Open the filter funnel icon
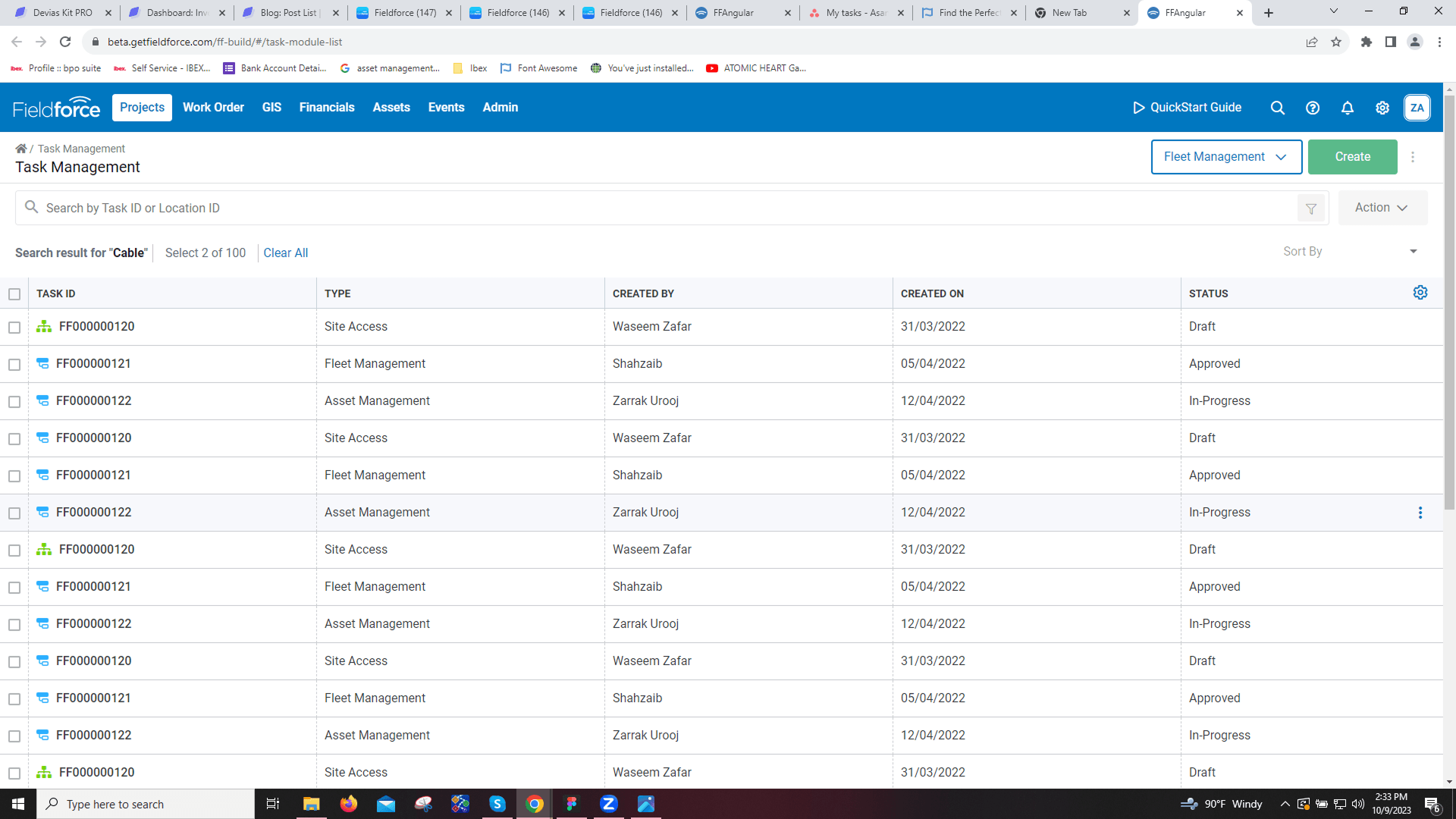The image size is (1456, 819). [x=1311, y=209]
